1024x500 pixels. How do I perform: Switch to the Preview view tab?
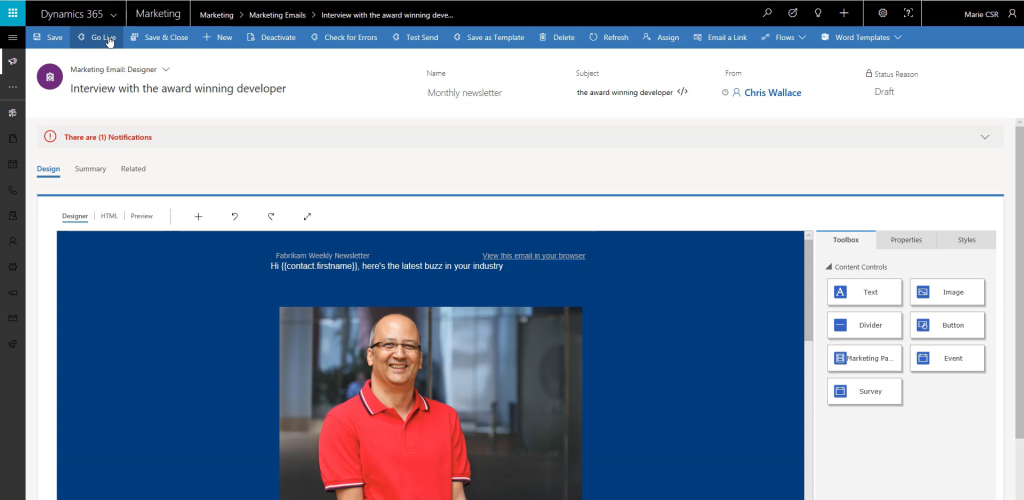[x=142, y=216]
